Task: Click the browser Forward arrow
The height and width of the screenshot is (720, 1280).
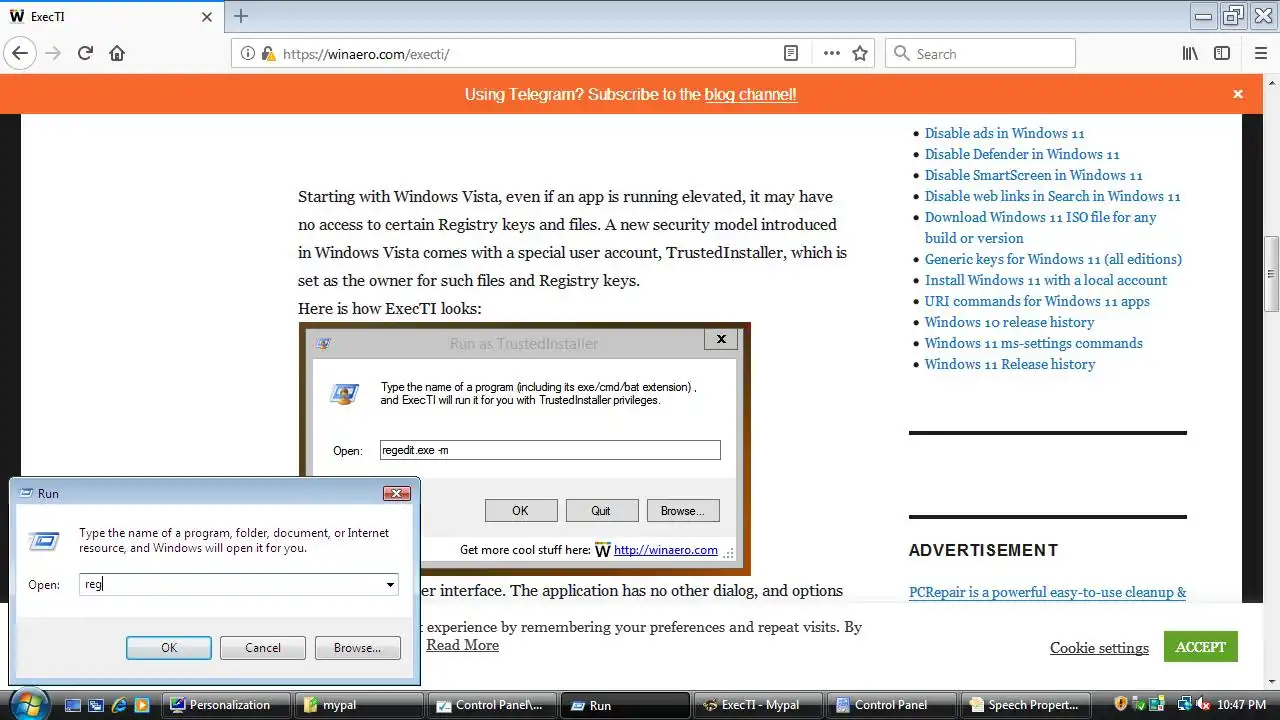Action: point(53,53)
